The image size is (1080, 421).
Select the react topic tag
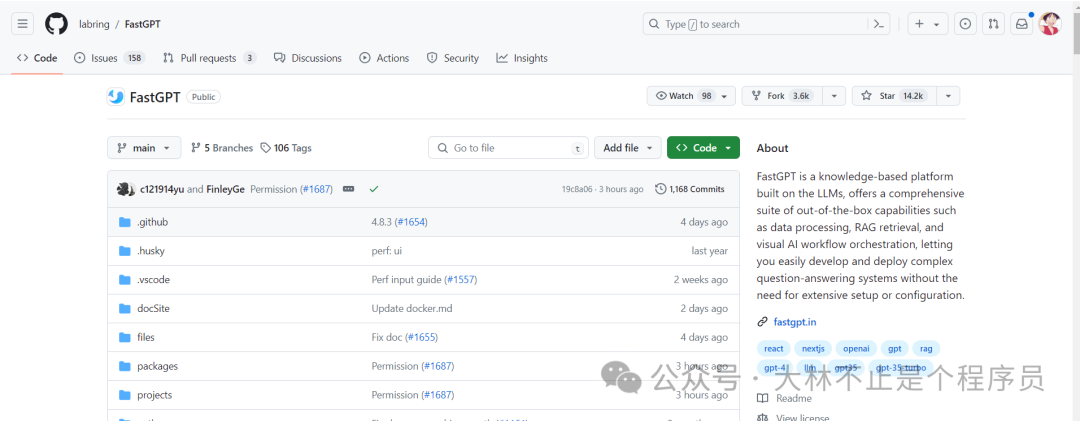point(773,349)
